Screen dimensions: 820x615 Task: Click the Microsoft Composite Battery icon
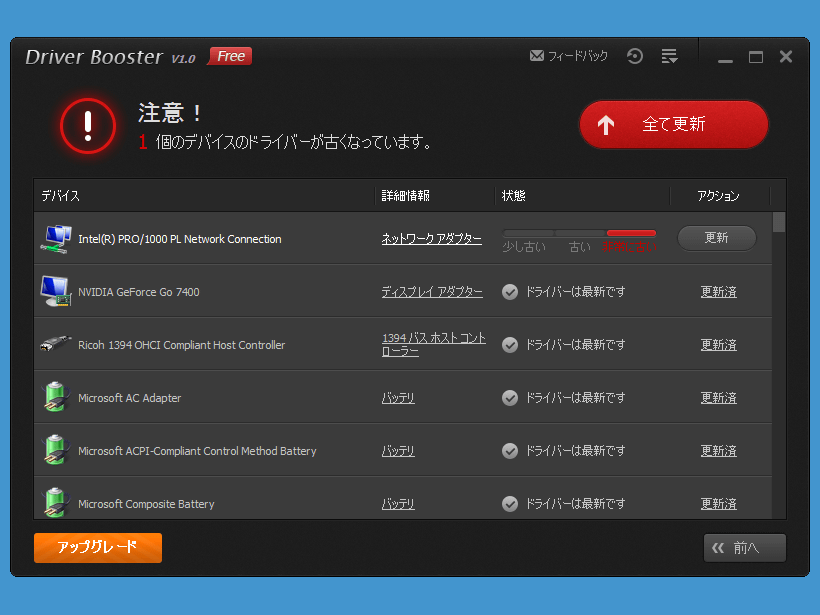[x=55, y=503]
